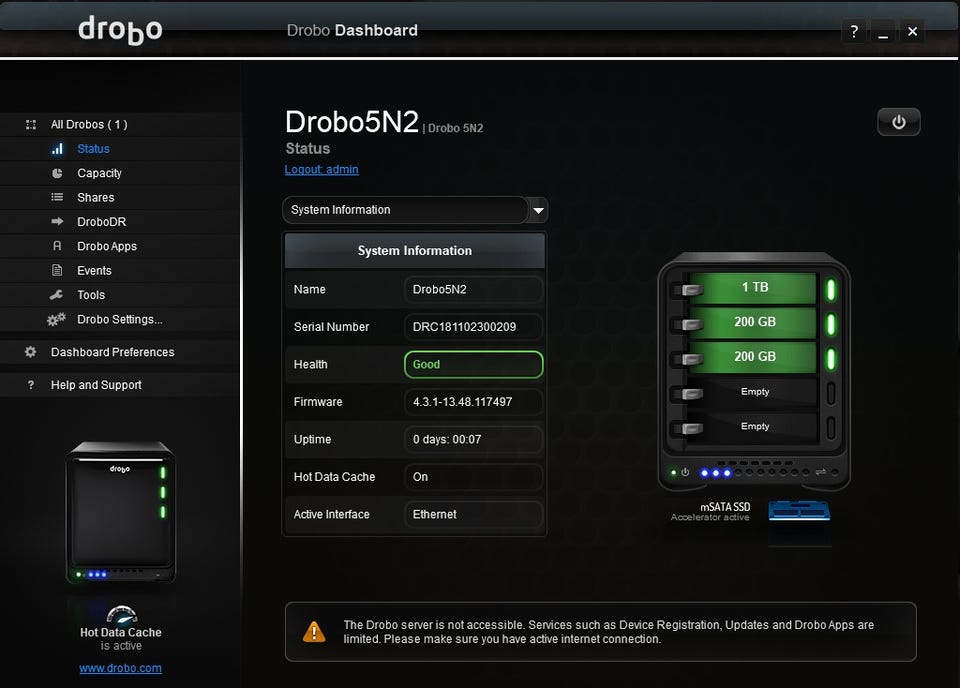Open the System Information combo box

[415, 210]
